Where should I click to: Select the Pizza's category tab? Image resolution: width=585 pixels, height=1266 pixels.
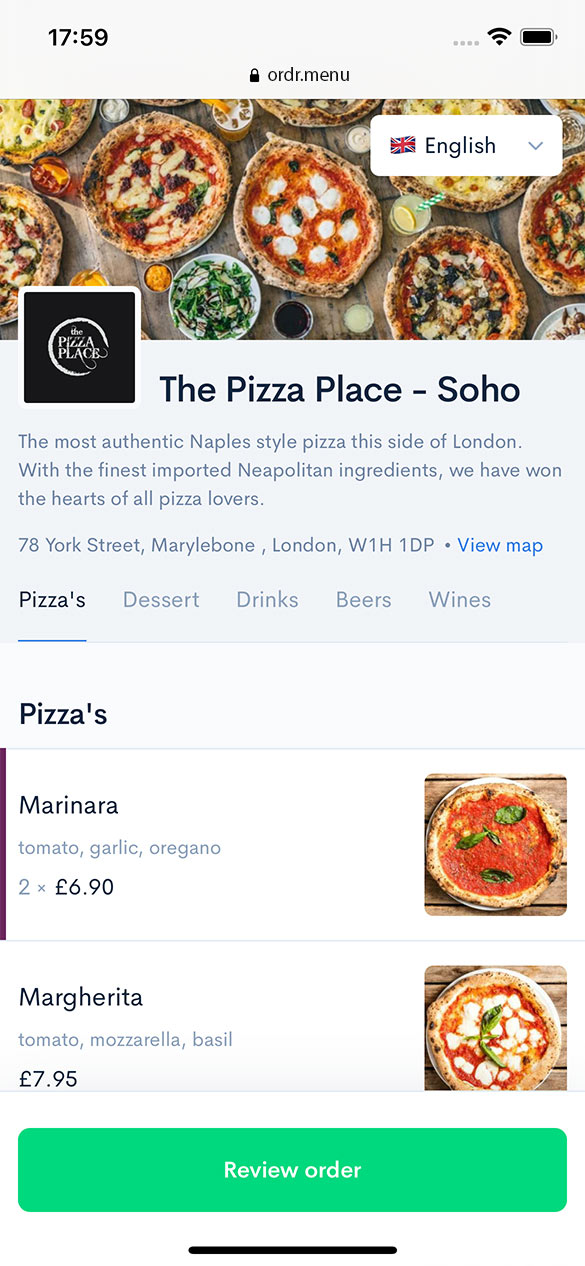click(x=52, y=599)
